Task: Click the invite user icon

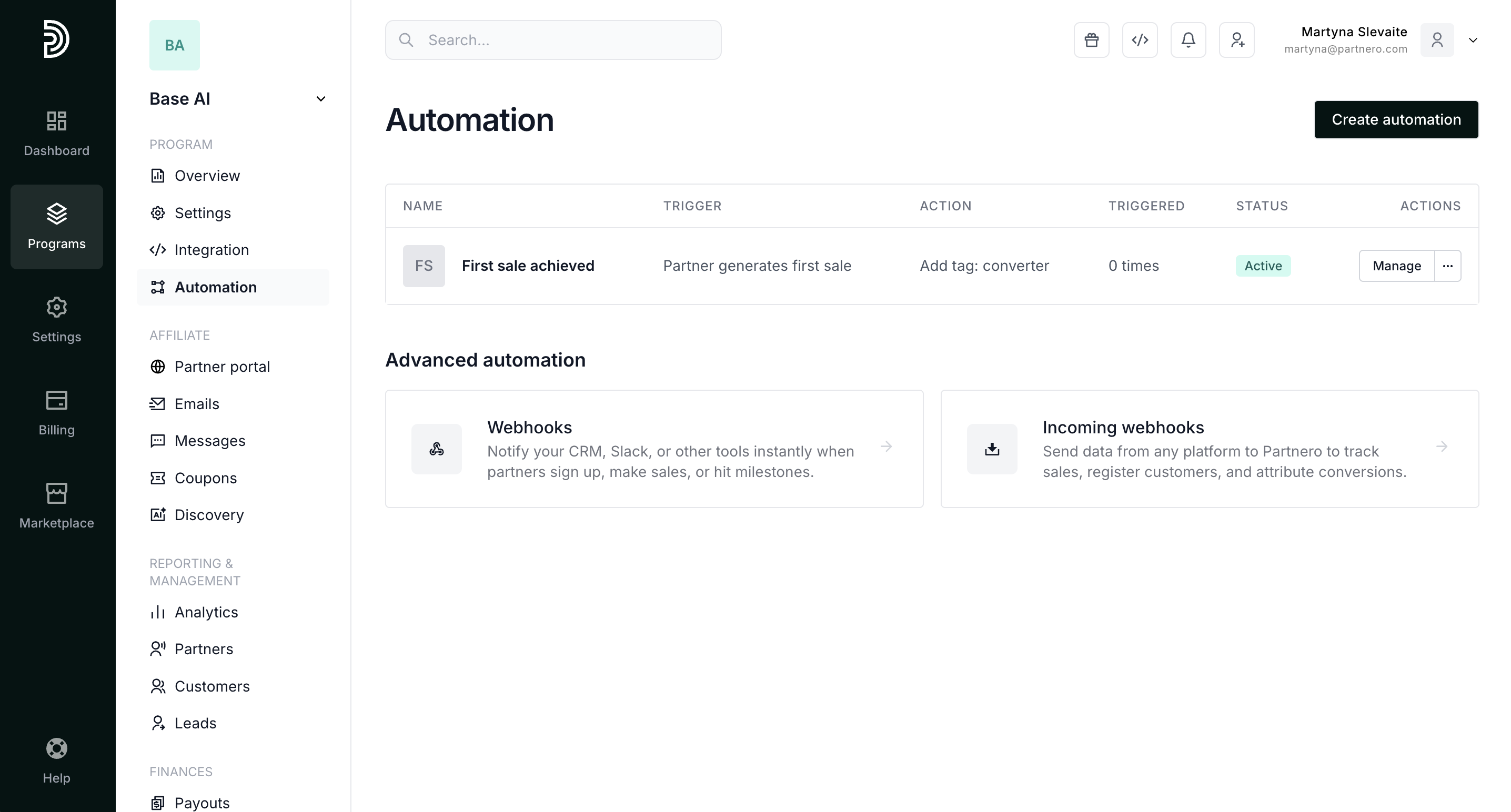Action: click(1236, 40)
